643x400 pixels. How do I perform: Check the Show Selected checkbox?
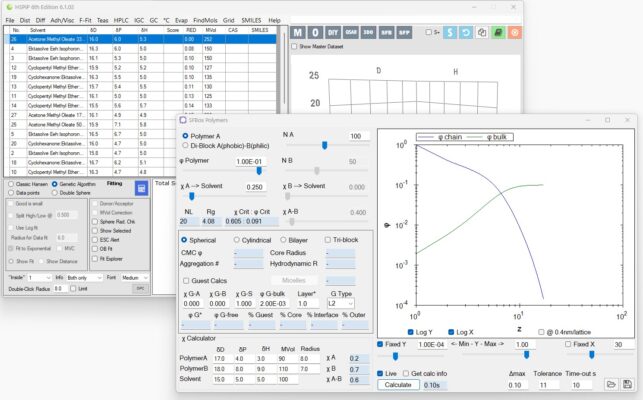95,231
